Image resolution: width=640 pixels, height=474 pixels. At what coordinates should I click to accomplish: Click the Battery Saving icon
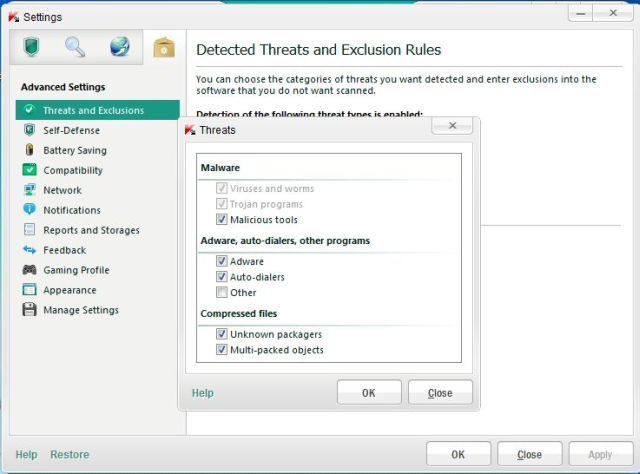[29, 150]
